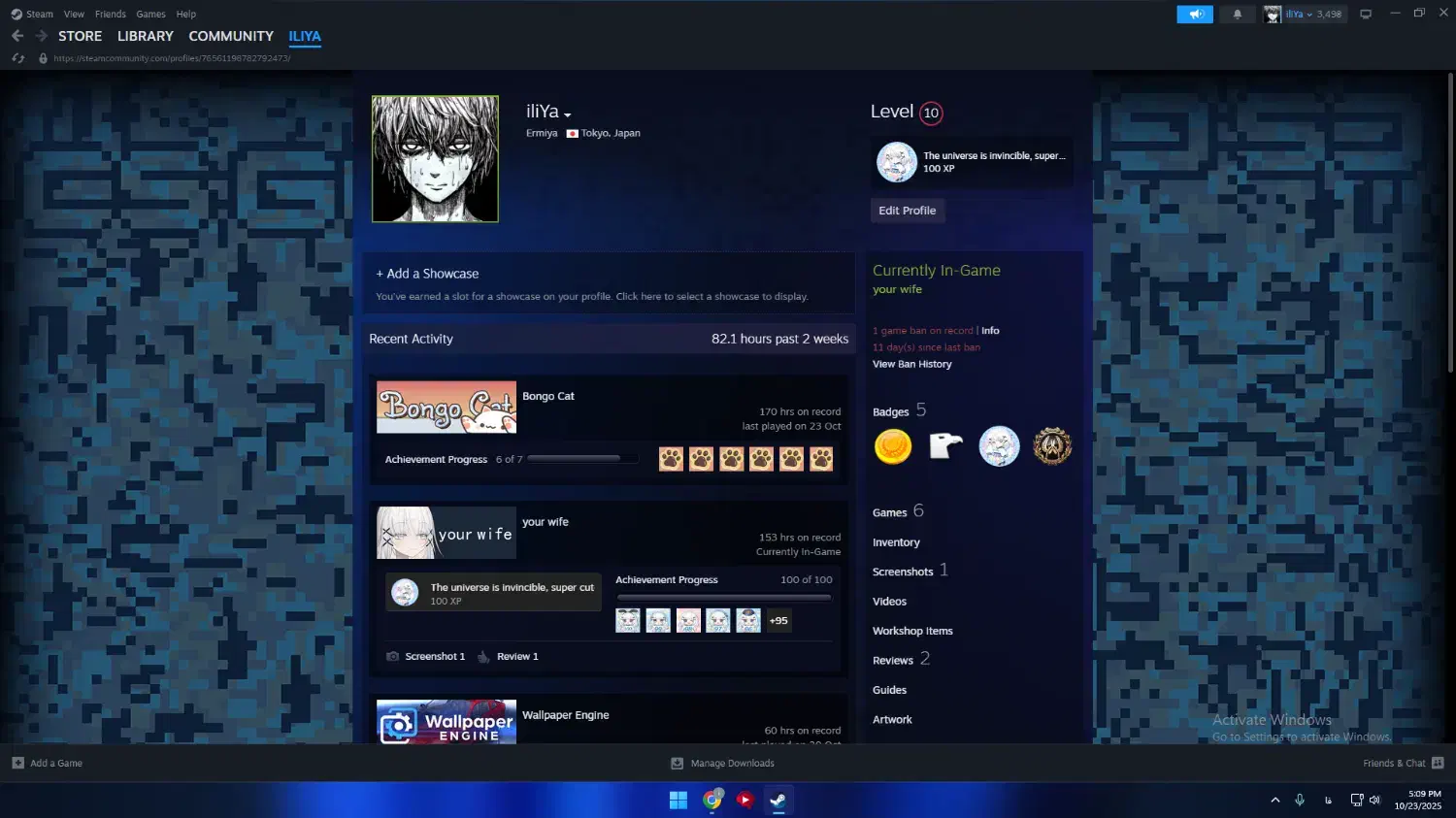Click the page reload icon
The width and height of the screenshot is (1456, 818).
point(17,58)
